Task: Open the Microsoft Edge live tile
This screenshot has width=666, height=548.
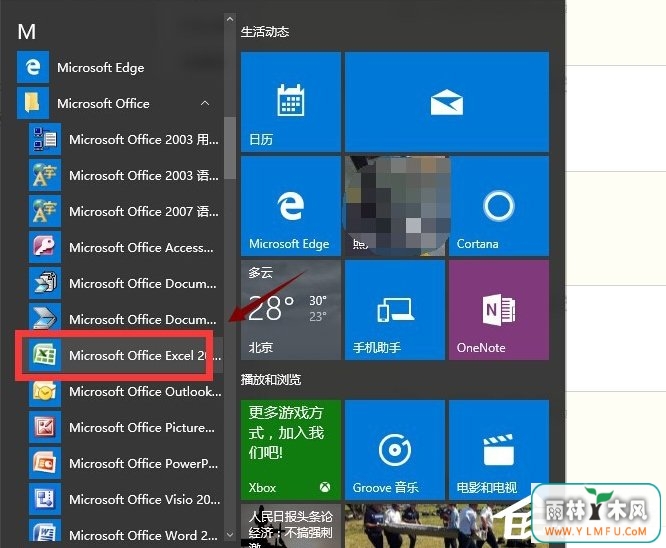Action: pos(291,206)
